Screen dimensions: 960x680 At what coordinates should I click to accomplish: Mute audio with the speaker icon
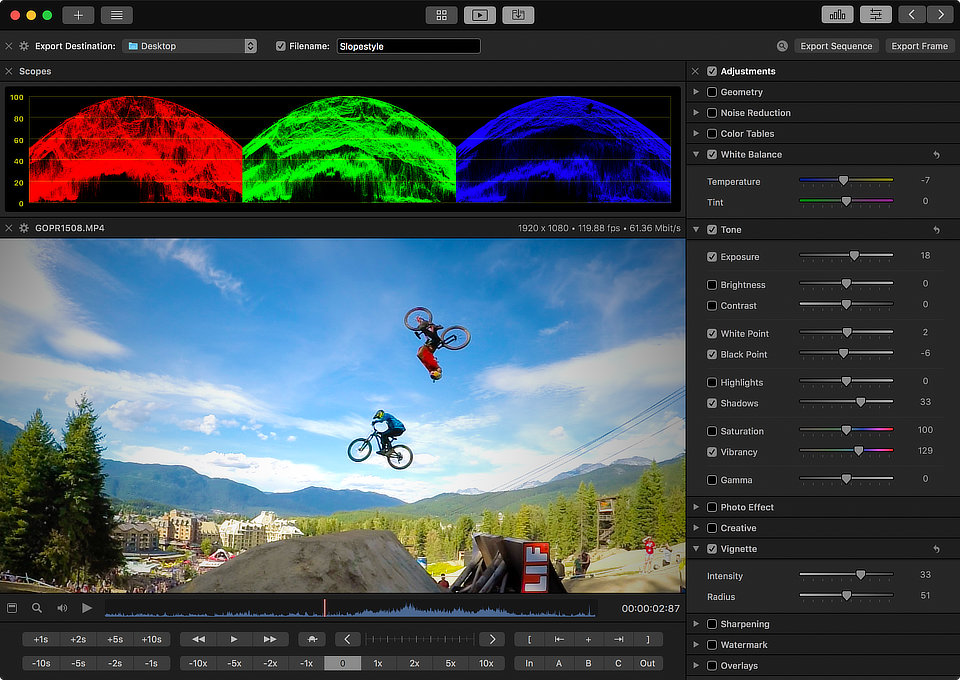tap(62, 608)
